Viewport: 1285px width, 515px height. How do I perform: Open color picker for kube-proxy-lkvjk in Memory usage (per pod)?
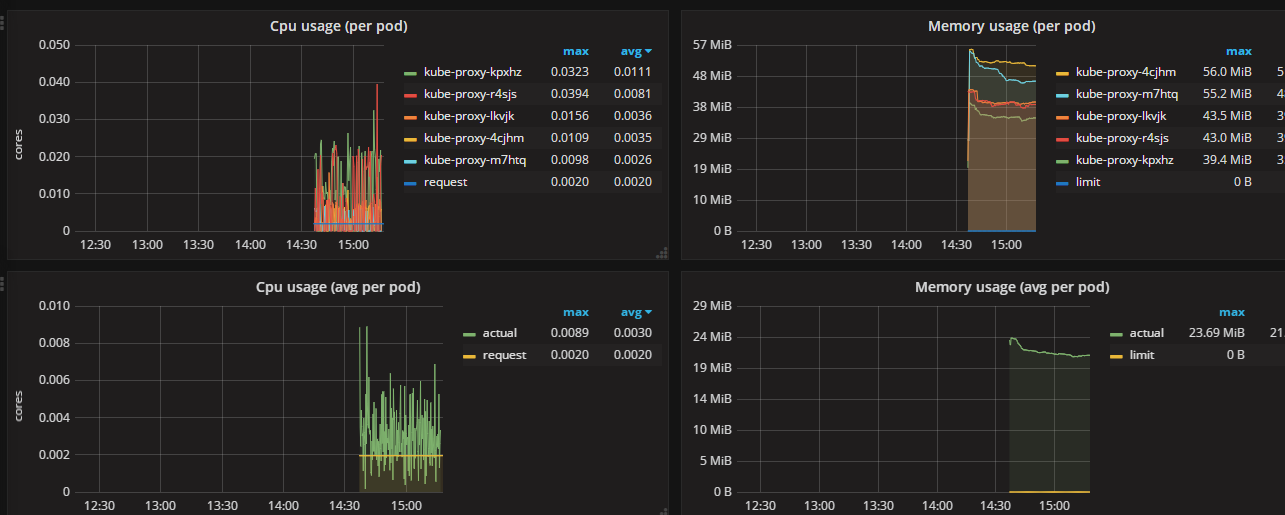tap(1062, 117)
